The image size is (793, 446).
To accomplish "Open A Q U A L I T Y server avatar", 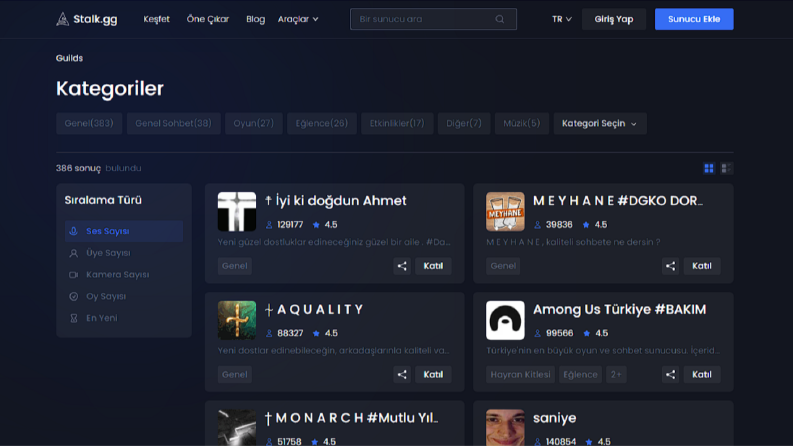I will tap(237, 320).
